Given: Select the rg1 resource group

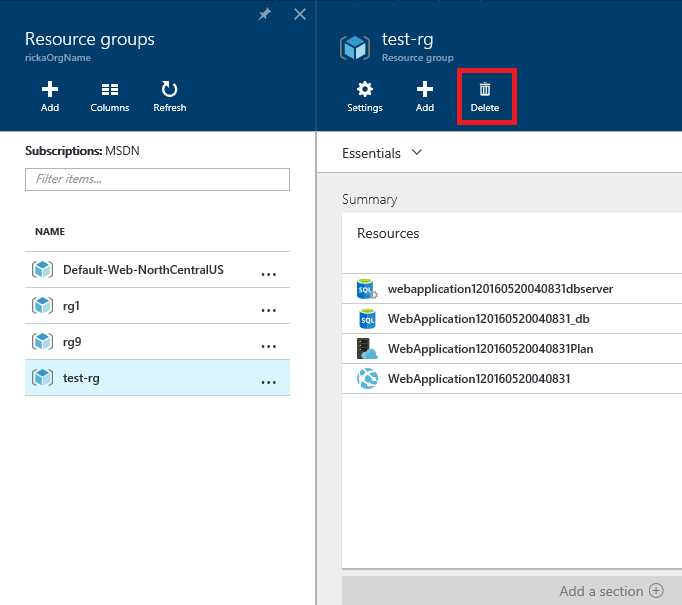Looking at the screenshot, I should [157, 306].
